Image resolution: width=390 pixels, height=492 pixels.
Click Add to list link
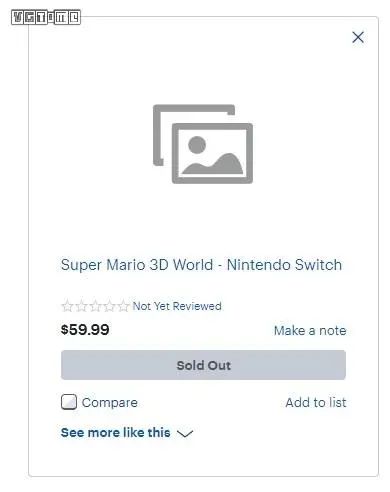[316, 402]
